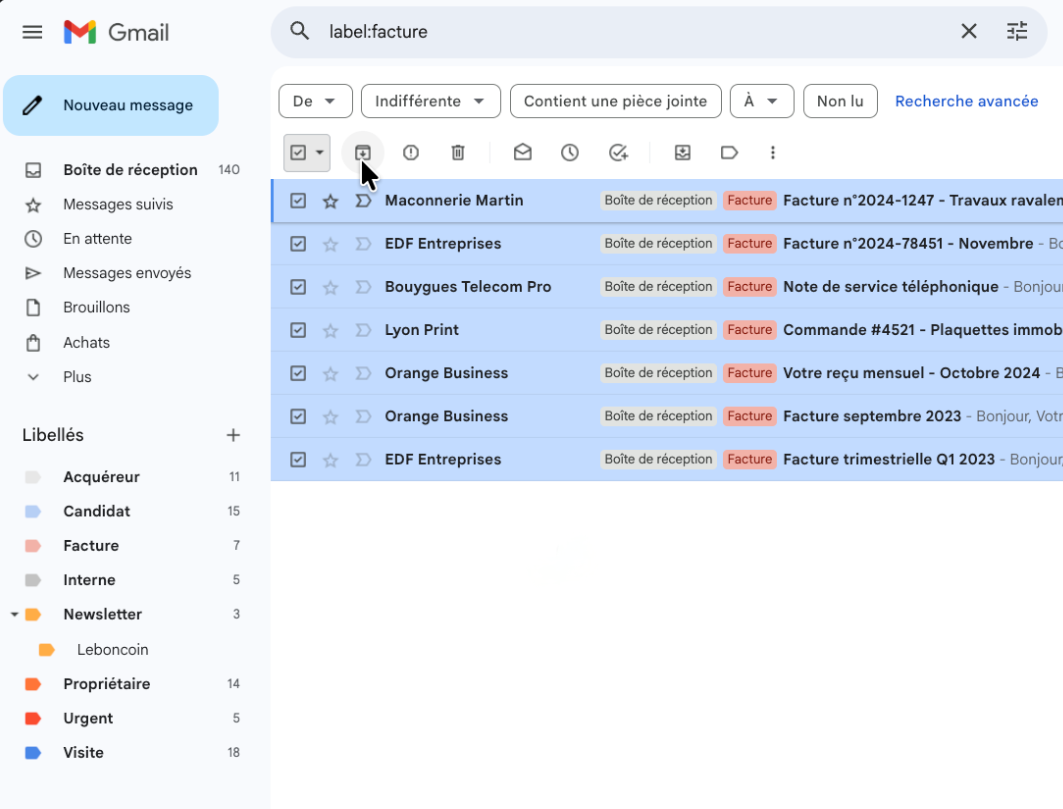The image size is (1063, 809).
Task: Open the Recherche avancée link
Action: pyautogui.click(x=966, y=101)
